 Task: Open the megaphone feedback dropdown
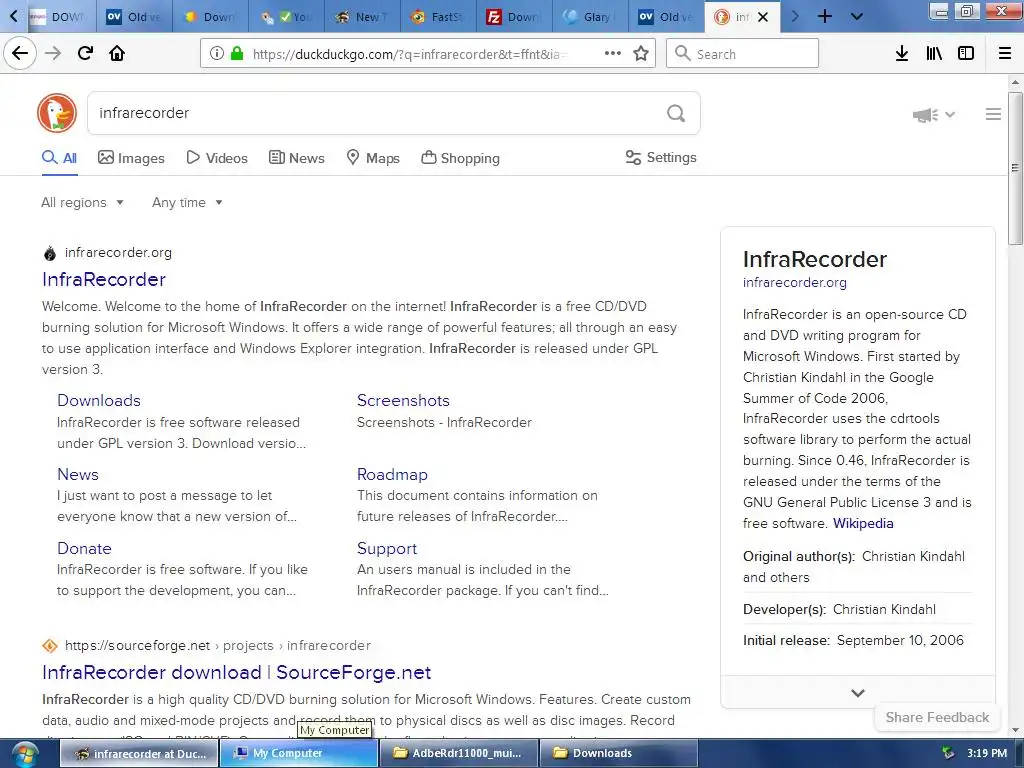(x=934, y=115)
